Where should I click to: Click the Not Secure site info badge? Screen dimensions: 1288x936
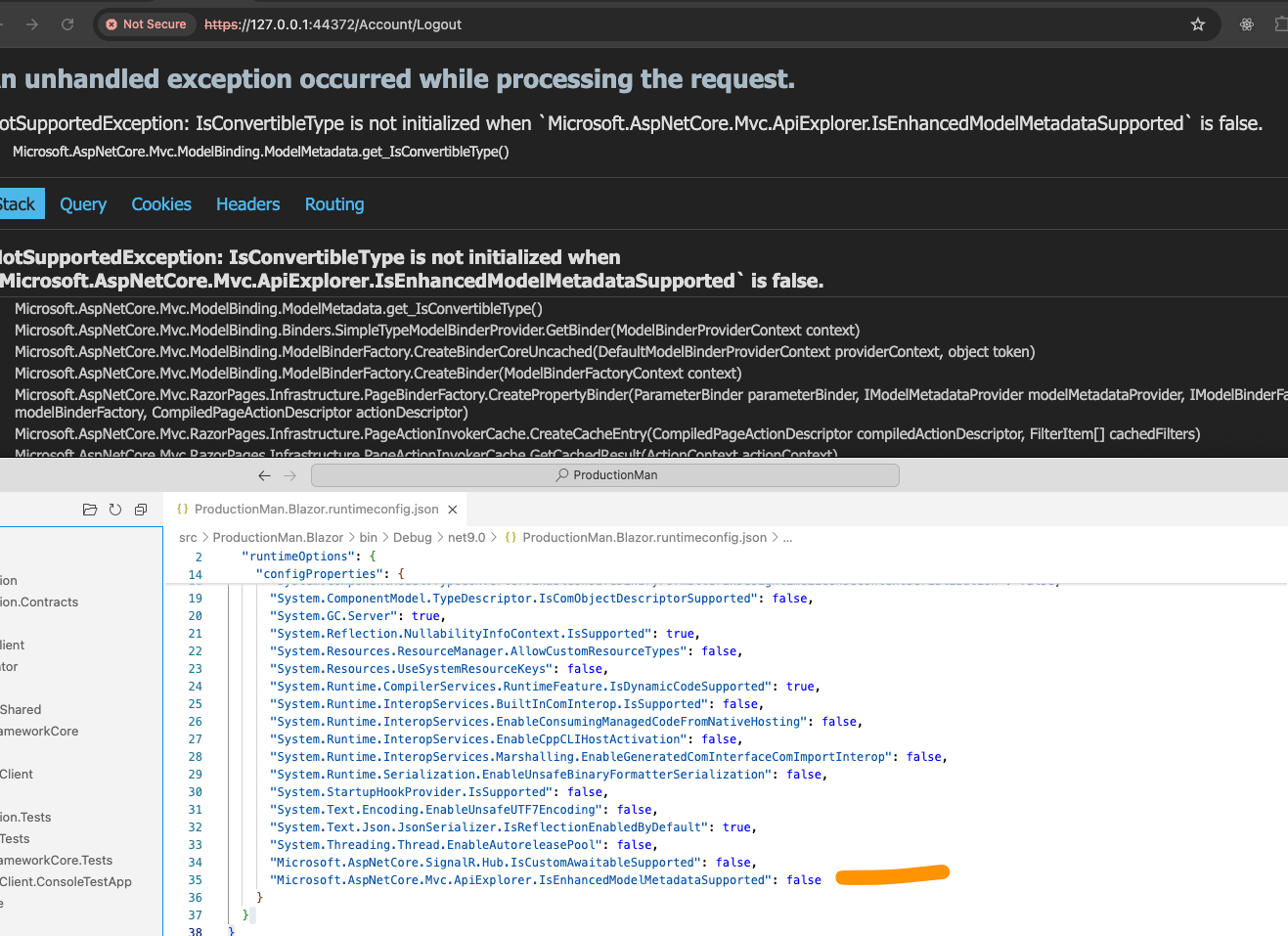(146, 24)
